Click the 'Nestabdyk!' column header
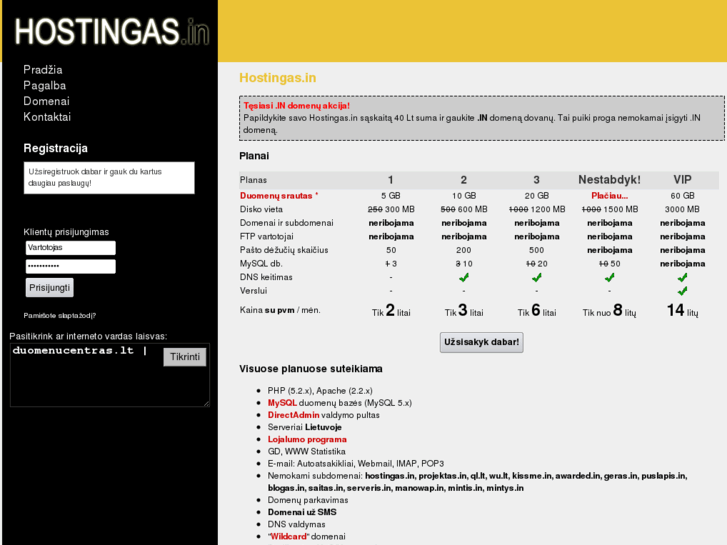The image size is (727, 545). click(609, 180)
